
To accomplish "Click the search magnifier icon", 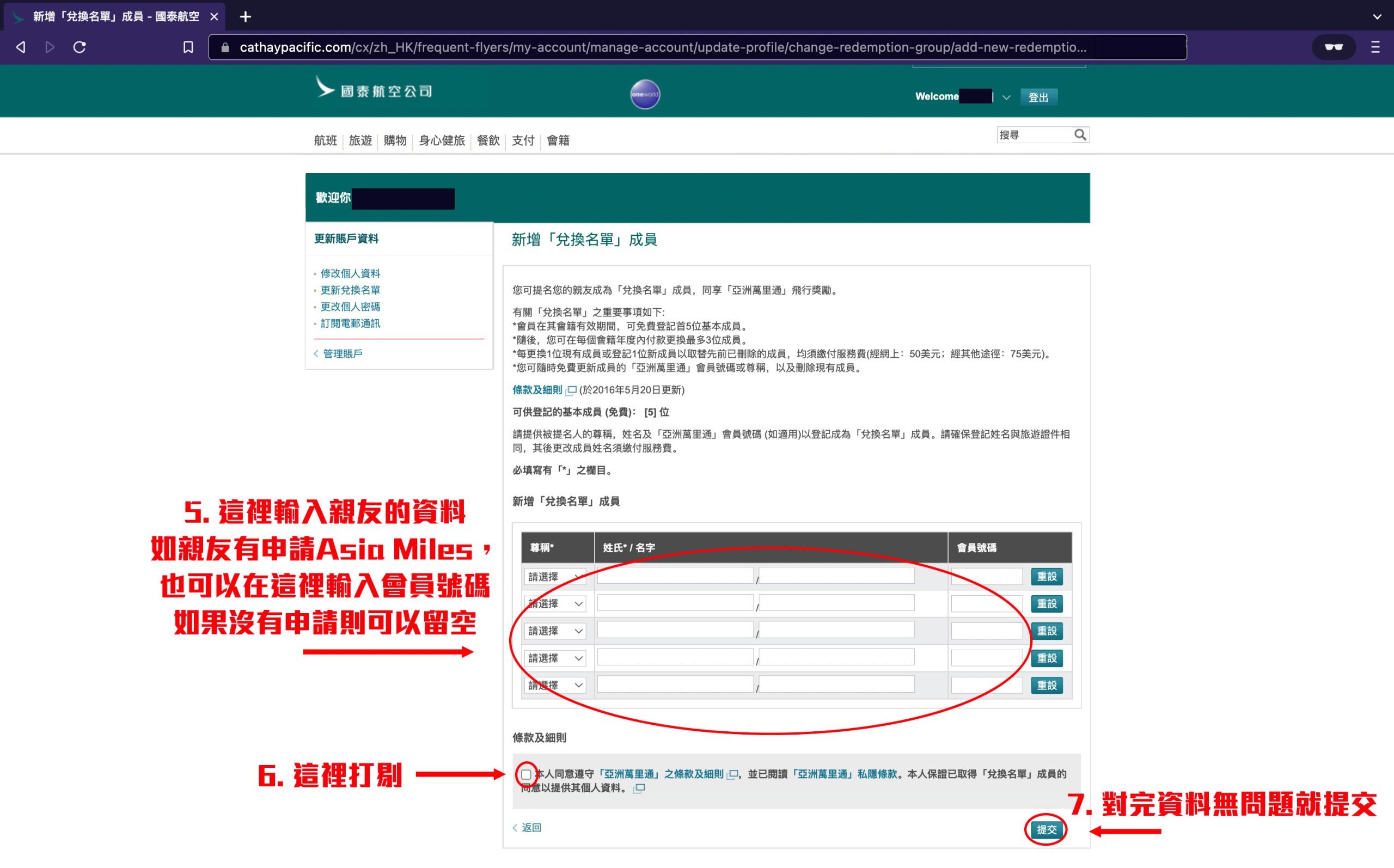I will click(x=1079, y=135).
